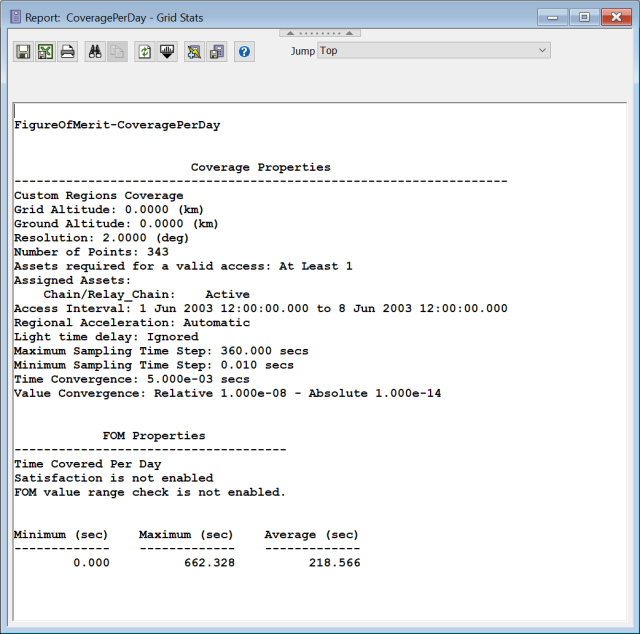Image resolution: width=640 pixels, height=634 pixels.
Task: Click the toolbar icon left of Help
Action: pos(216,52)
